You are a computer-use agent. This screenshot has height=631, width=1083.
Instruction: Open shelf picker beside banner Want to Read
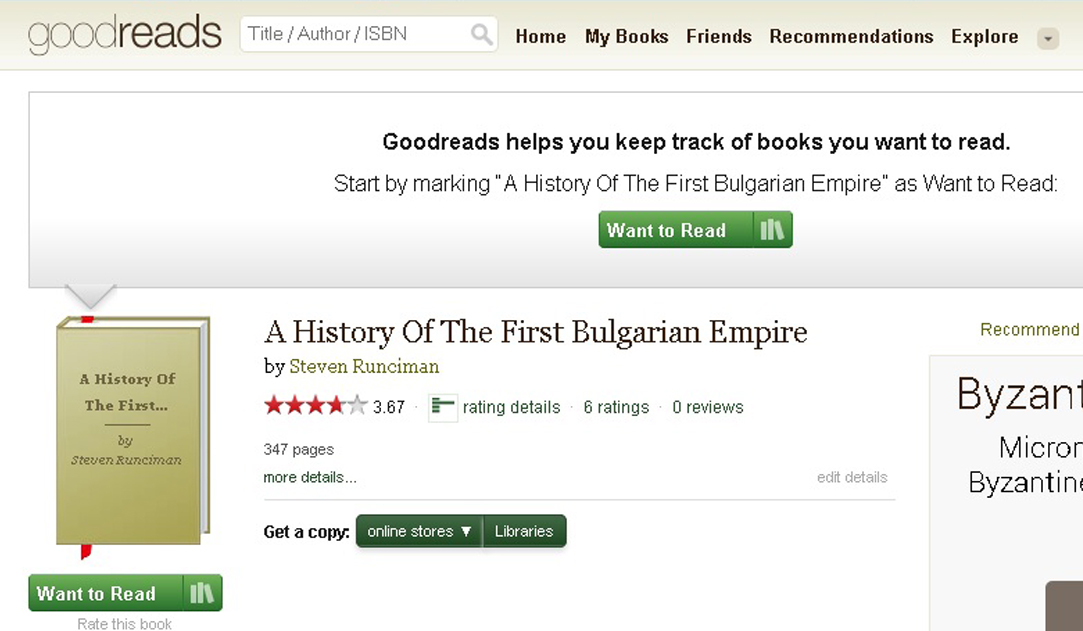(x=772, y=230)
